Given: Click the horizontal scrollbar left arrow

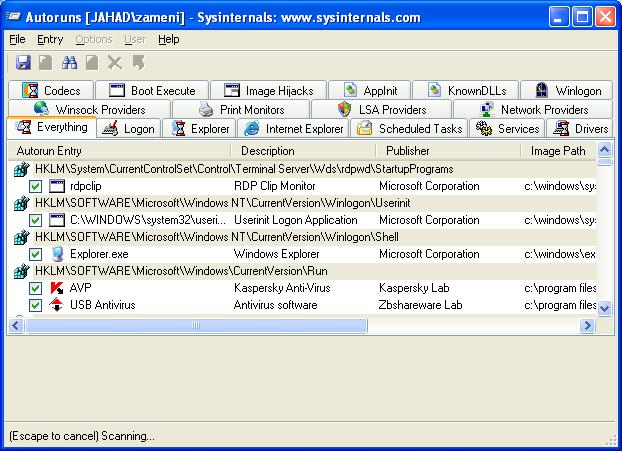Looking at the screenshot, I should pos(16,326).
